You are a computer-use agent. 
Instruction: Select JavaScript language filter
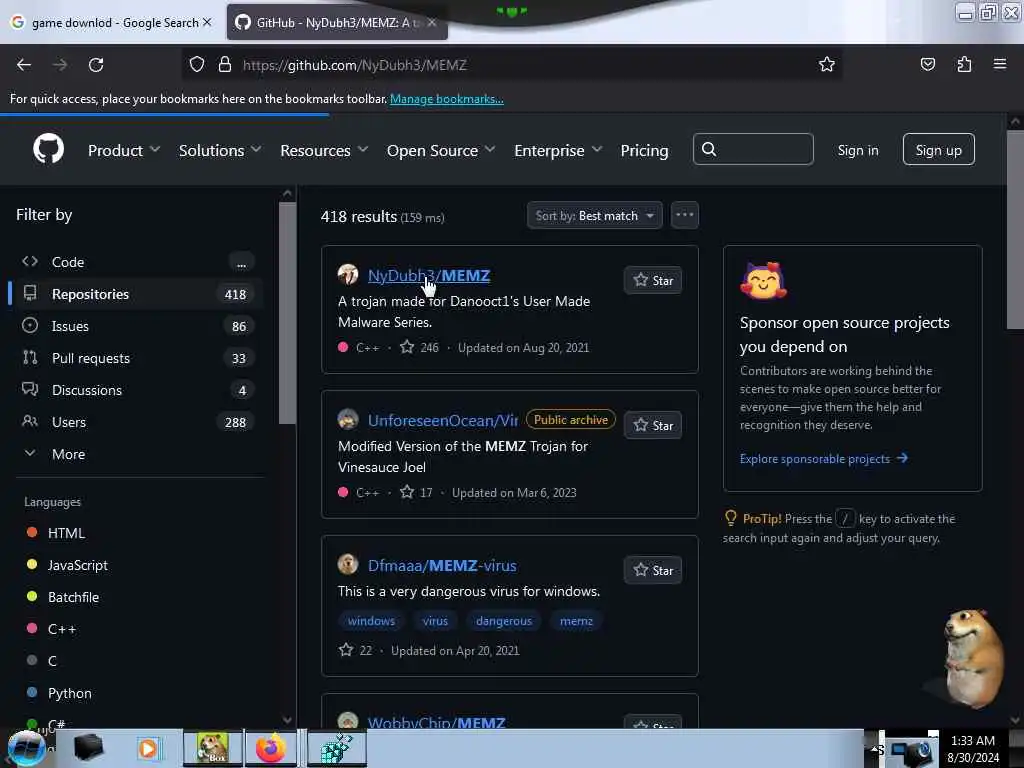point(78,565)
